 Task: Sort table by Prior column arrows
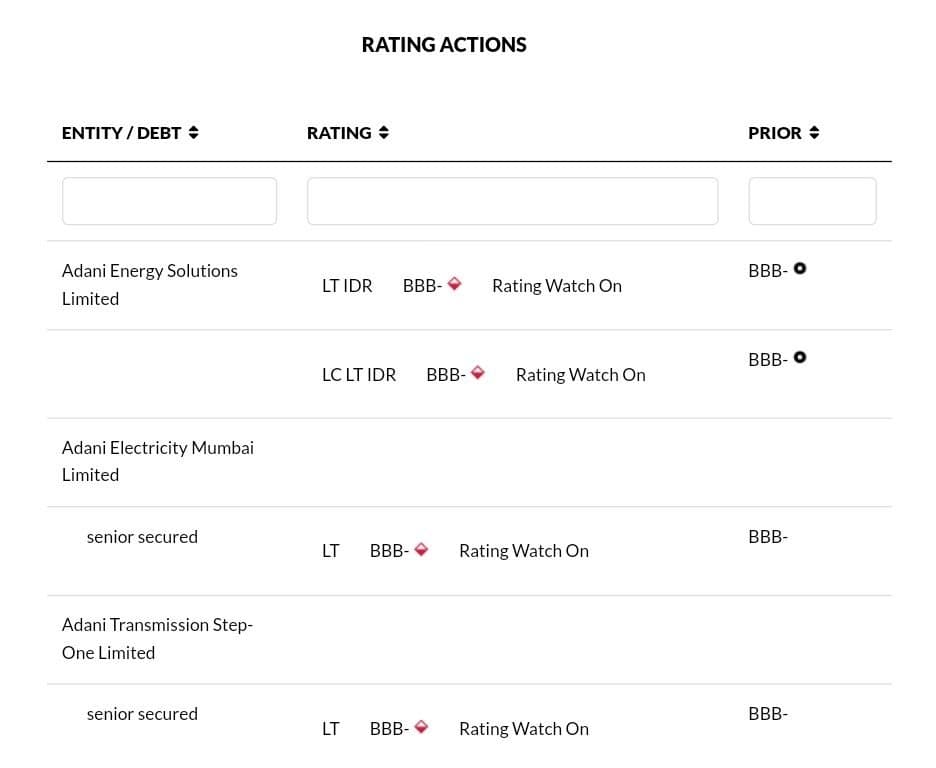pos(814,132)
